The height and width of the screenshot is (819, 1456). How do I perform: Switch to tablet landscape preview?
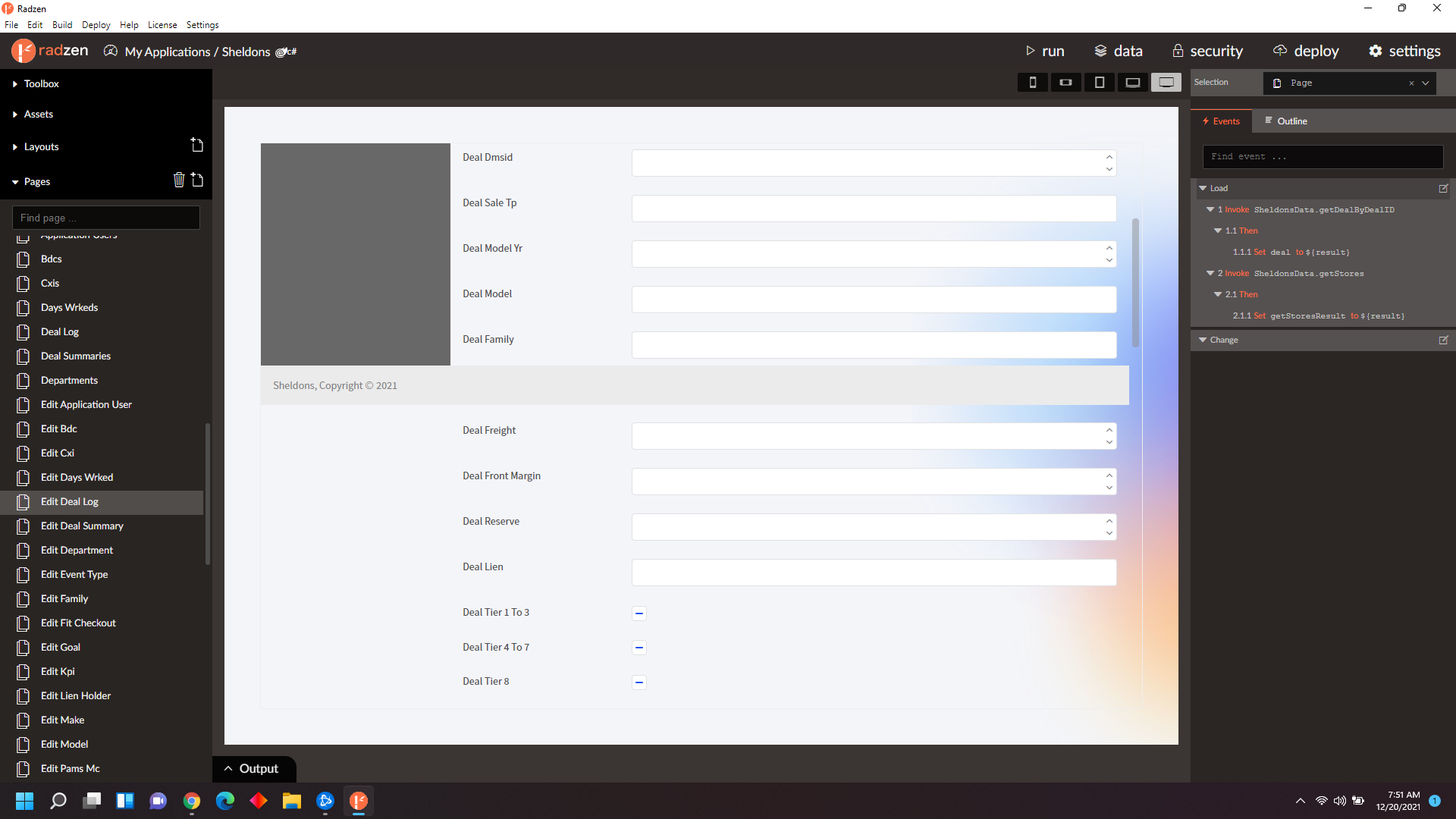point(1132,82)
